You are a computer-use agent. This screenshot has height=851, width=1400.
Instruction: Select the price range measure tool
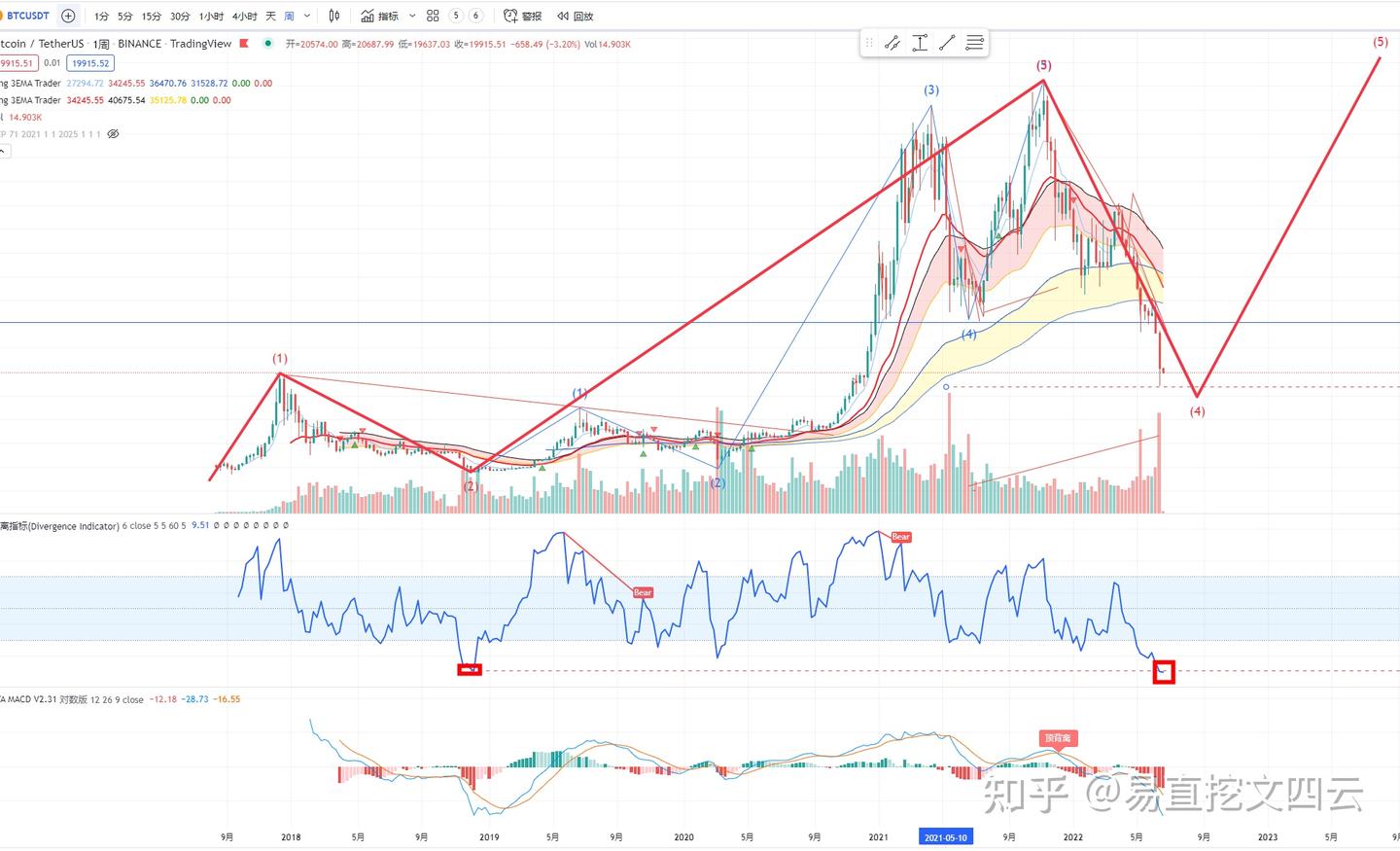[920, 43]
